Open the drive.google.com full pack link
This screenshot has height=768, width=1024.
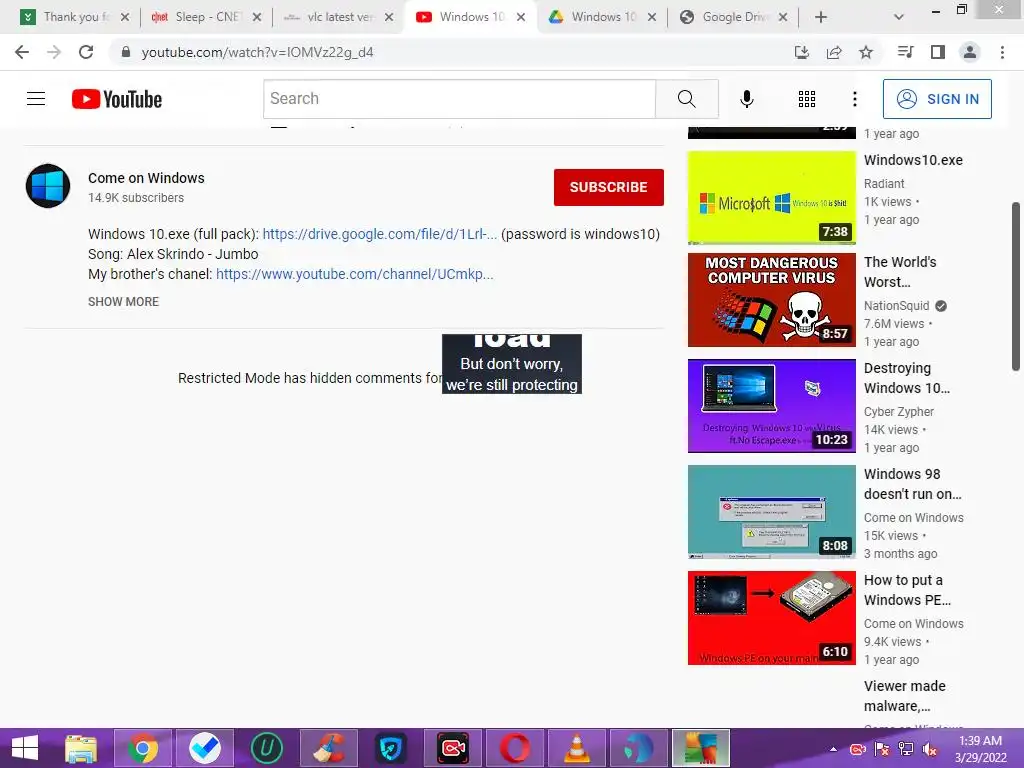(379, 234)
